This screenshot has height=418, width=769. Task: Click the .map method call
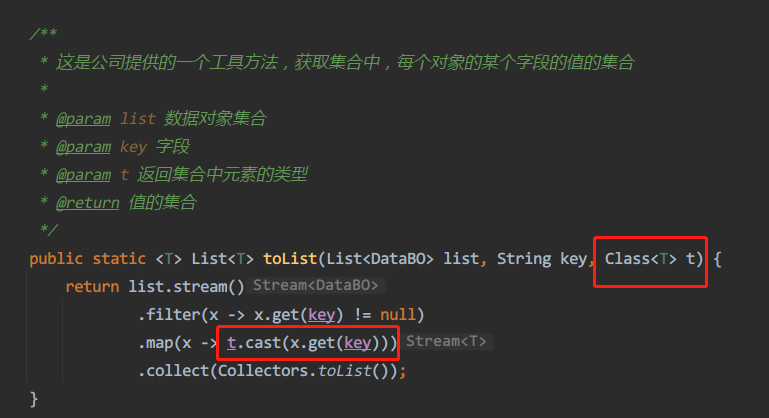coord(159,343)
